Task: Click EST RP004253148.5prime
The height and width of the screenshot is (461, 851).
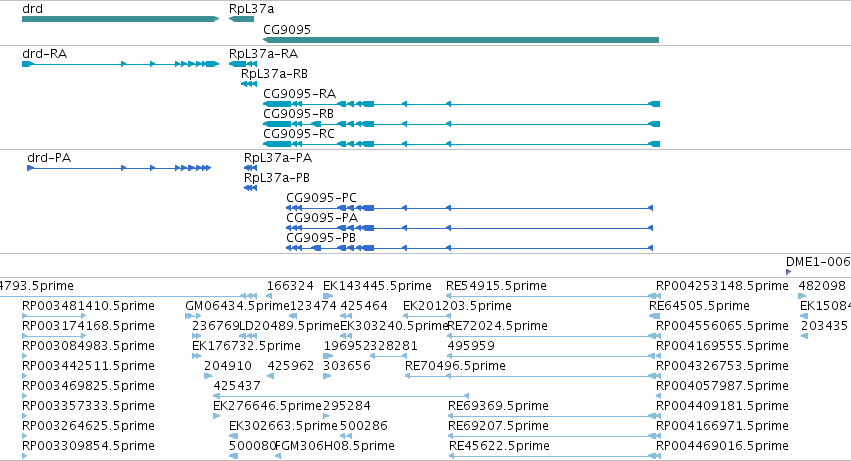Action: point(722,286)
